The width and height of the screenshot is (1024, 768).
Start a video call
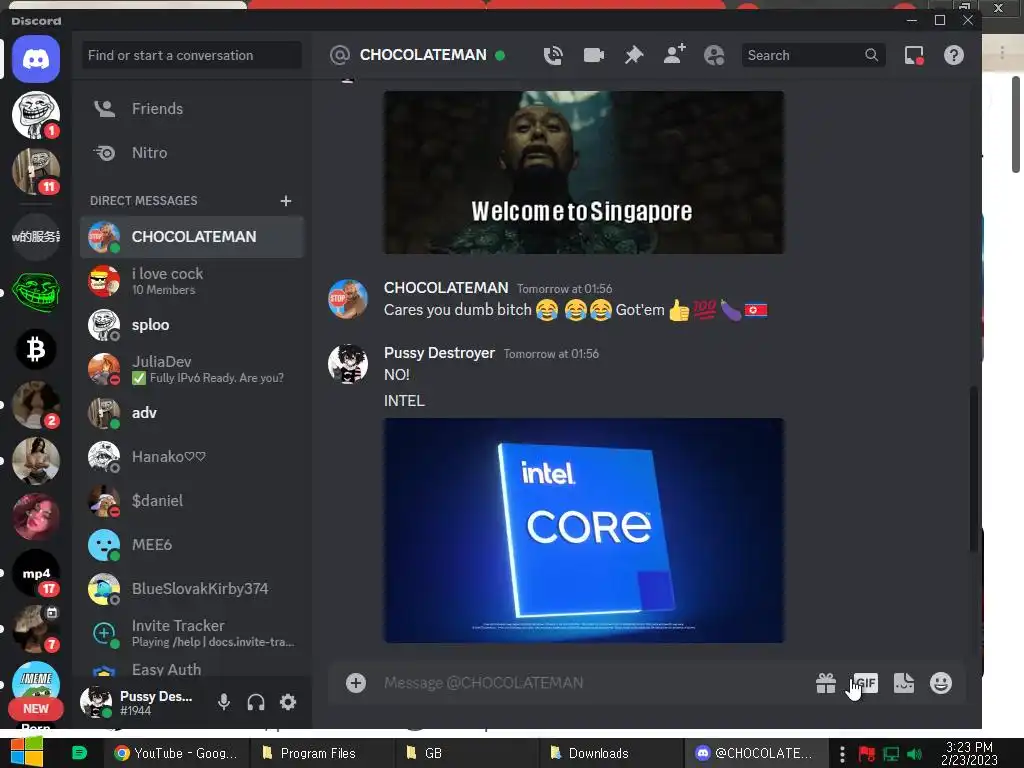(594, 56)
